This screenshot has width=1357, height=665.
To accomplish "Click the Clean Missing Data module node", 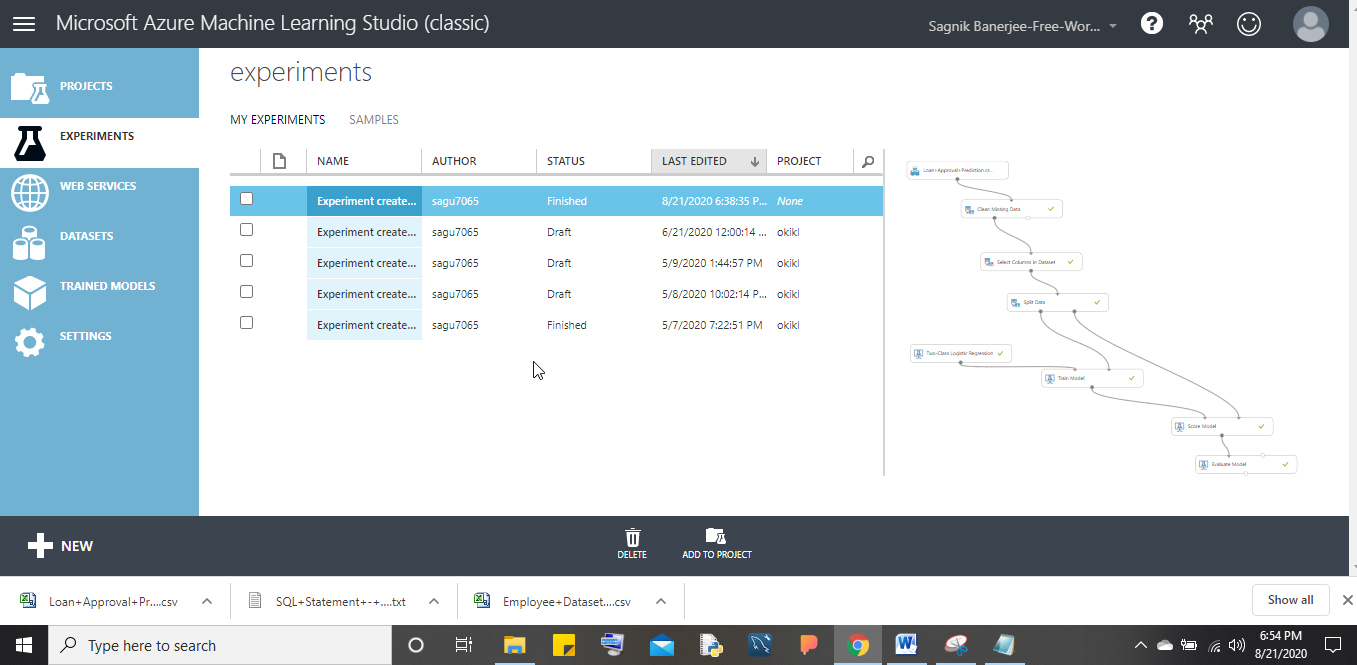I will 1011,209.
